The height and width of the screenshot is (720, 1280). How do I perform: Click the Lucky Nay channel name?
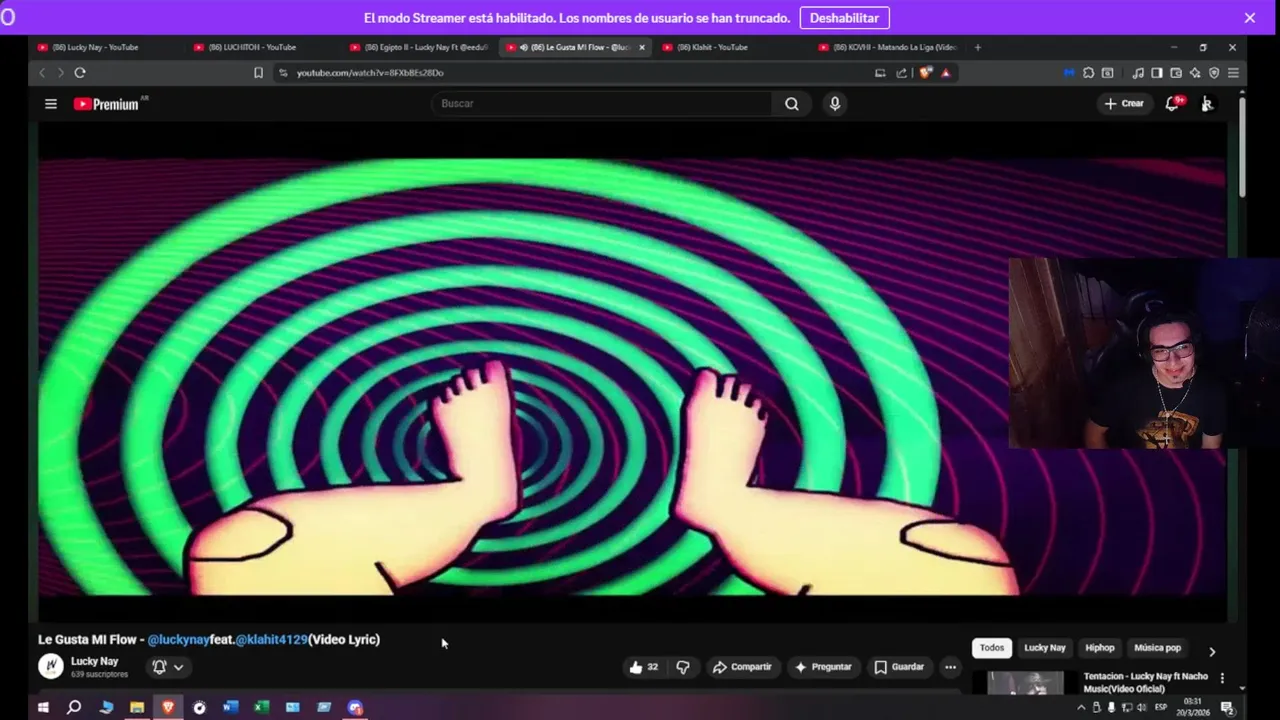click(x=94, y=661)
